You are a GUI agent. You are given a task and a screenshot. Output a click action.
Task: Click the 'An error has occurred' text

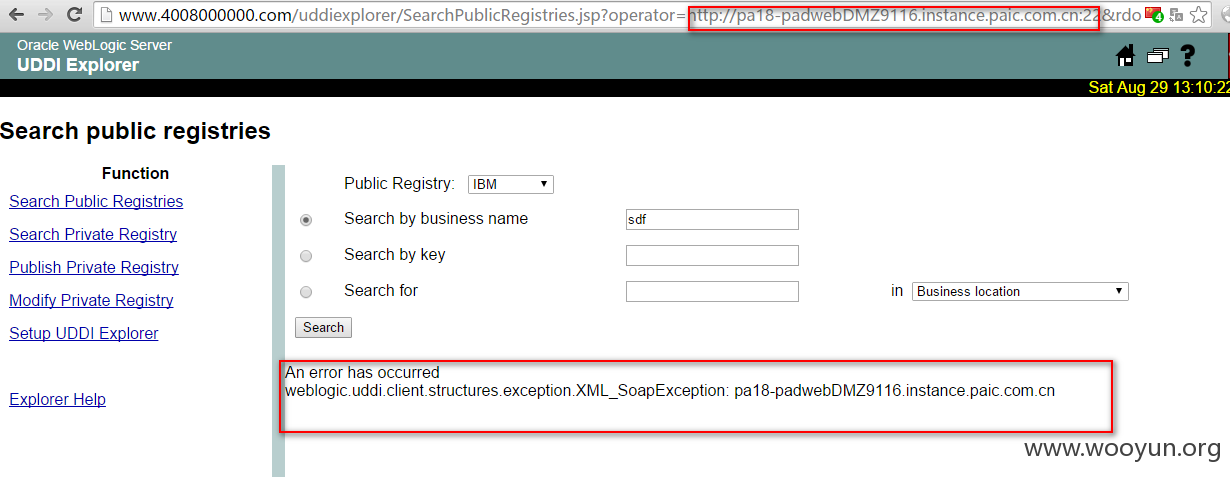point(362,372)
